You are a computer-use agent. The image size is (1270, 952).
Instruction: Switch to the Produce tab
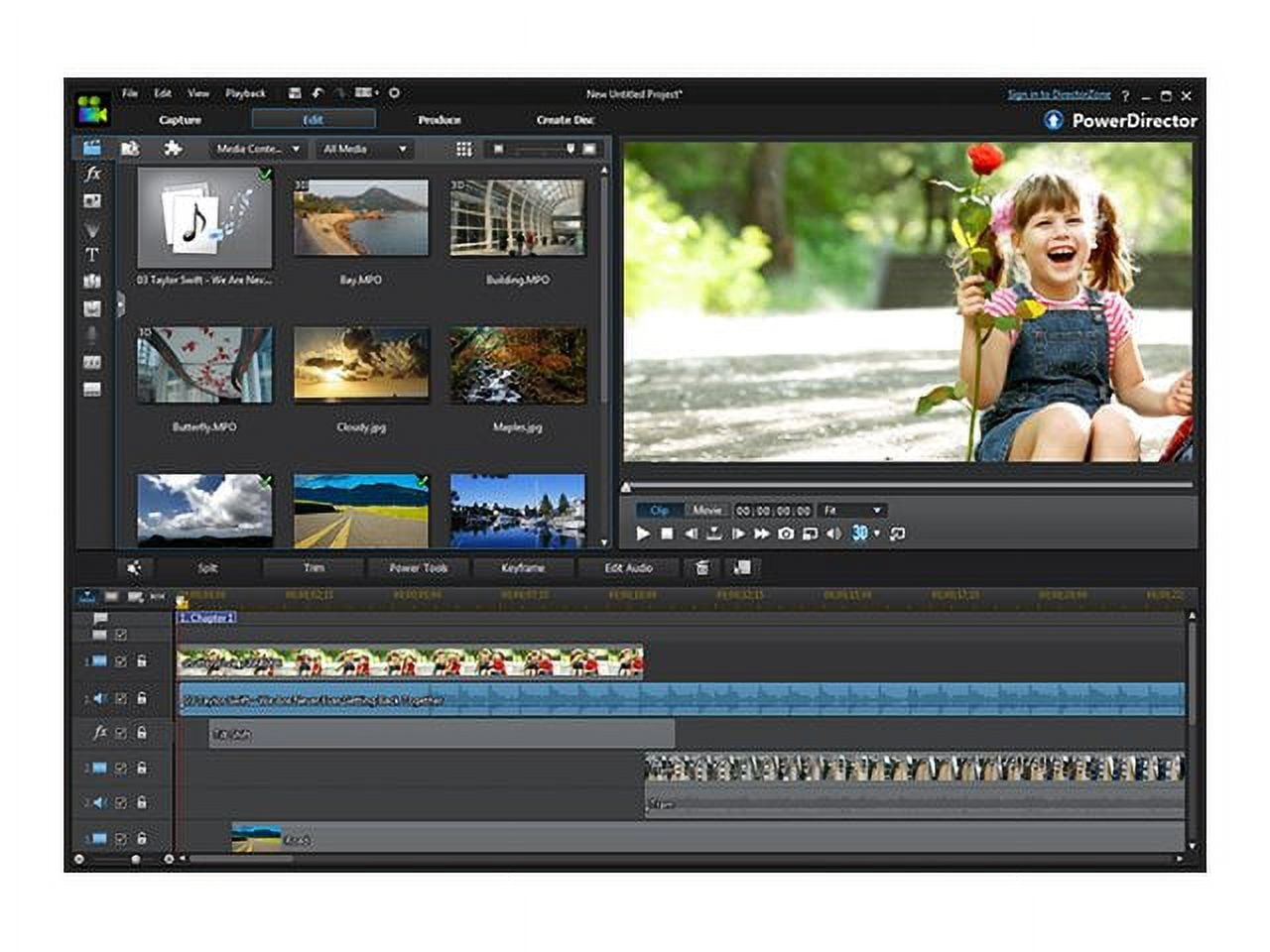440,120
